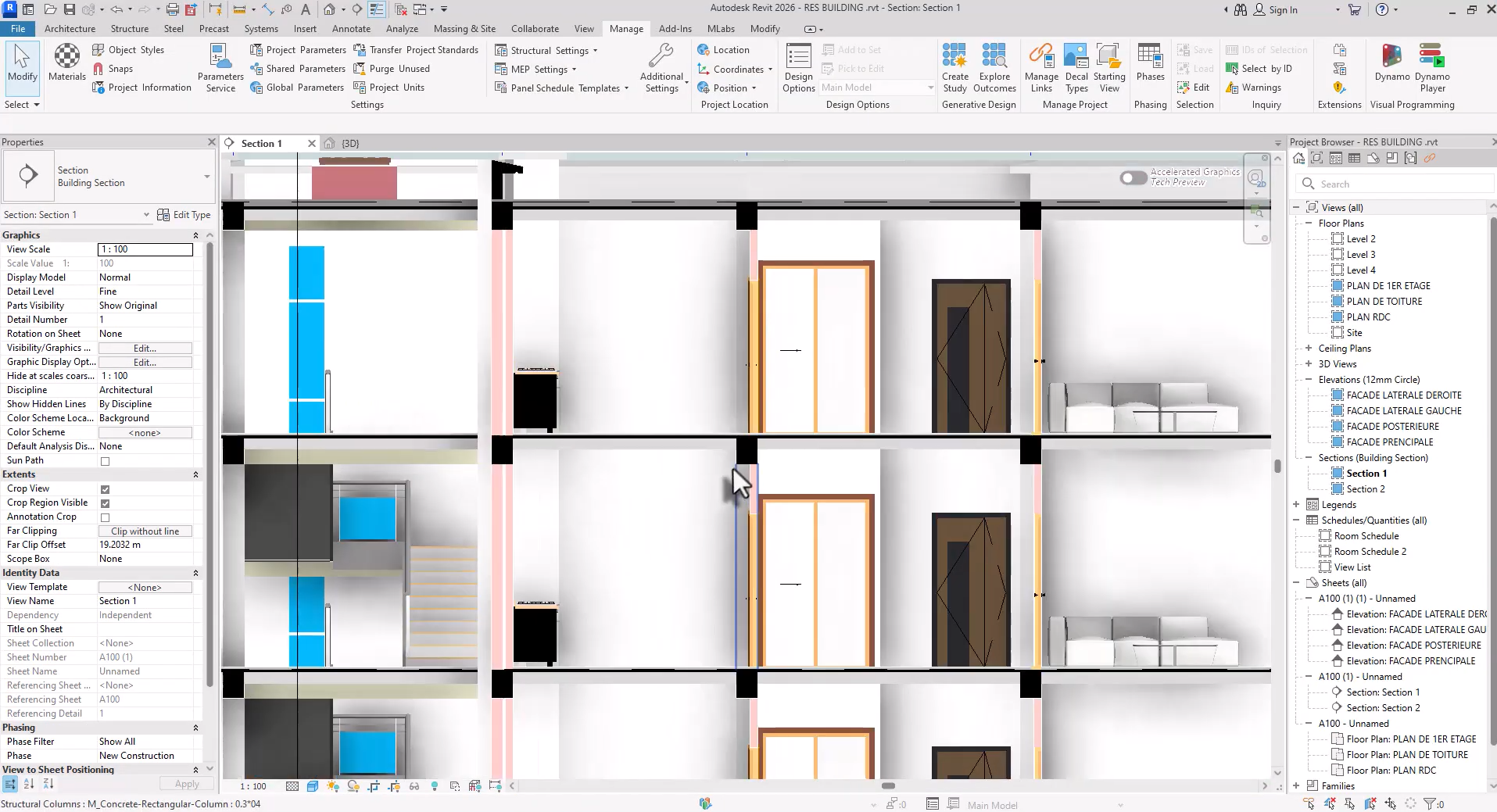Image resolution: width=1497 pixels, height=812 pixels.
Task: Switch to the Architecture ribbon tab
Action: 70,28
